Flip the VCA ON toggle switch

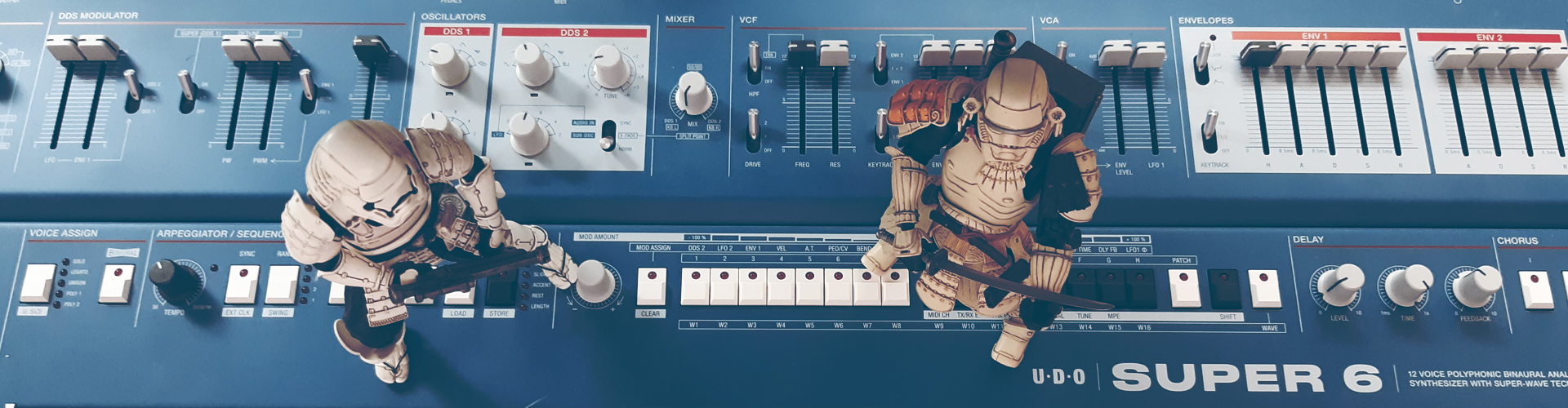tap(1062, 53)
